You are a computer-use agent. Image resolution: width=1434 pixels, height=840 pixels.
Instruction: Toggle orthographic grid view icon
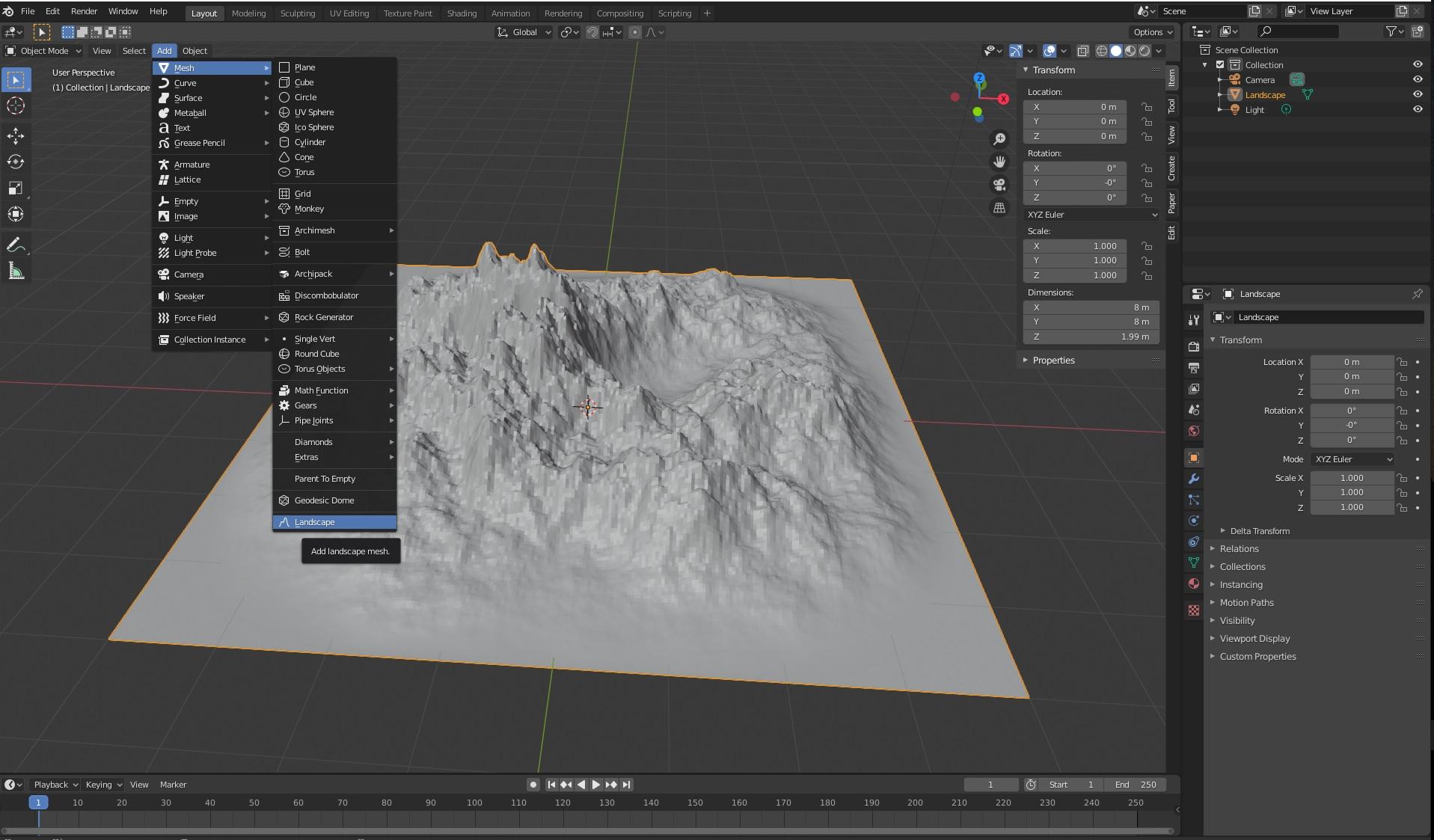click(999, 208)
